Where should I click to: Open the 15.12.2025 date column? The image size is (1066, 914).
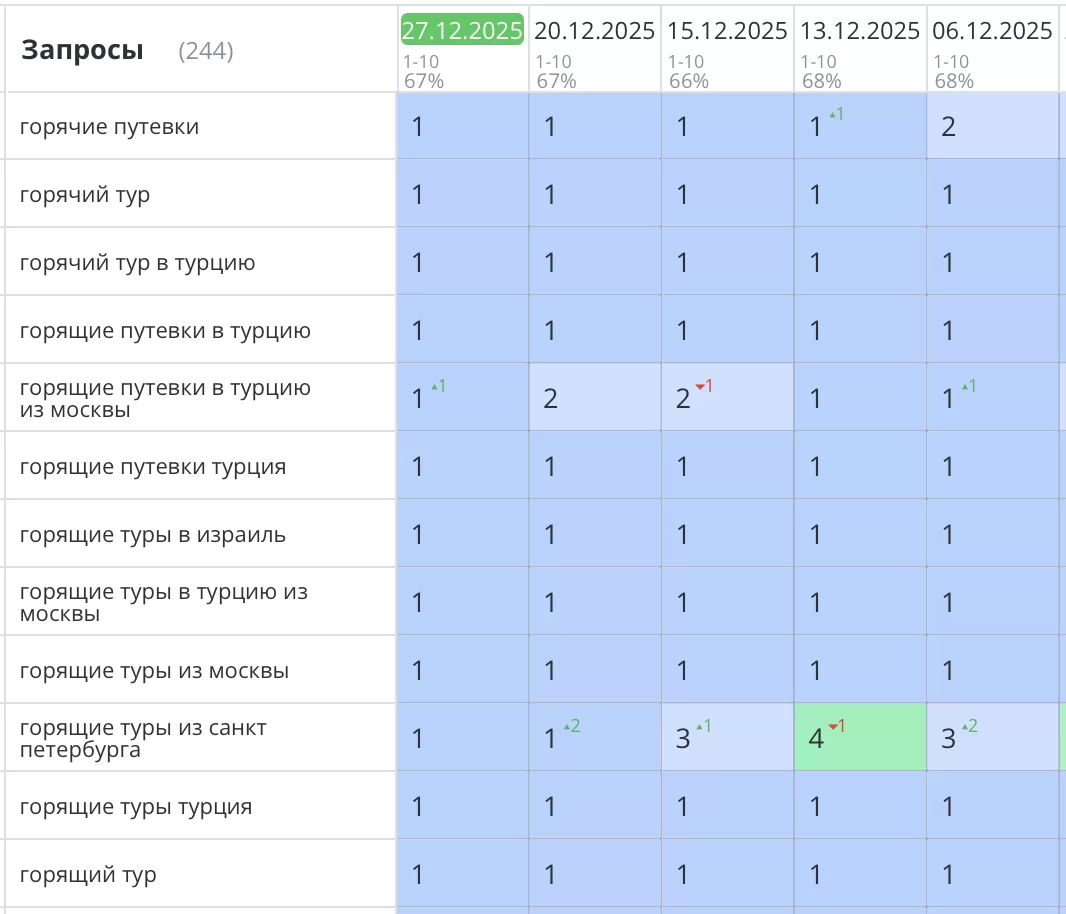[727, 31]
